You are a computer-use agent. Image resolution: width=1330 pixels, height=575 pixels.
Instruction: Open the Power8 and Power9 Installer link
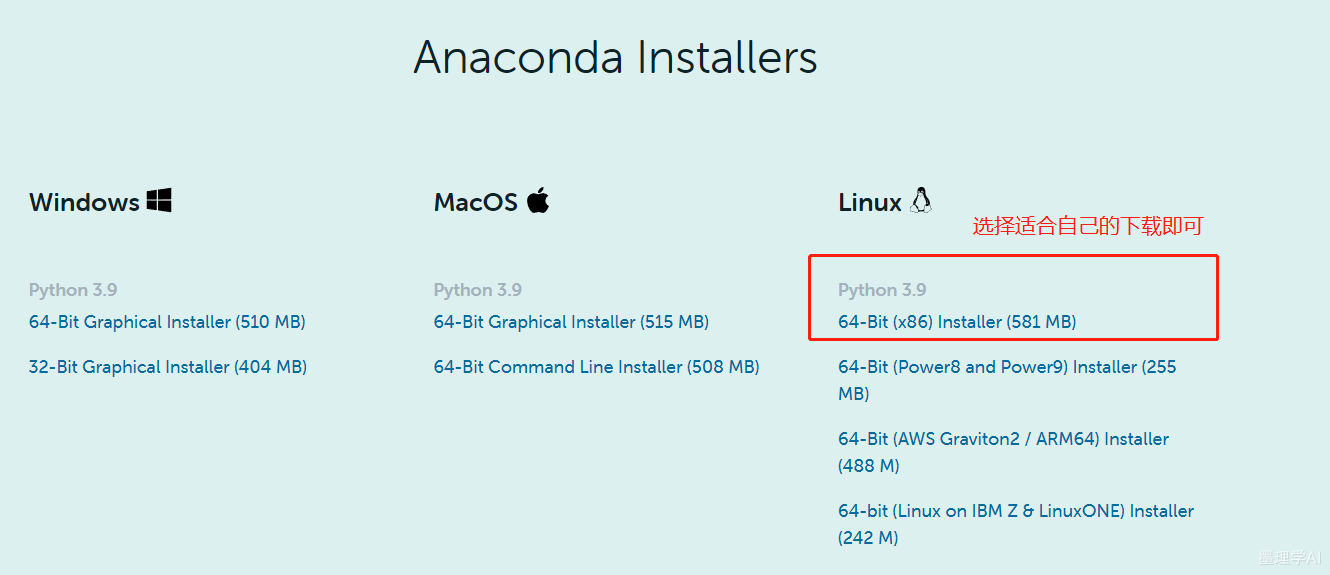click(1006, 368)
